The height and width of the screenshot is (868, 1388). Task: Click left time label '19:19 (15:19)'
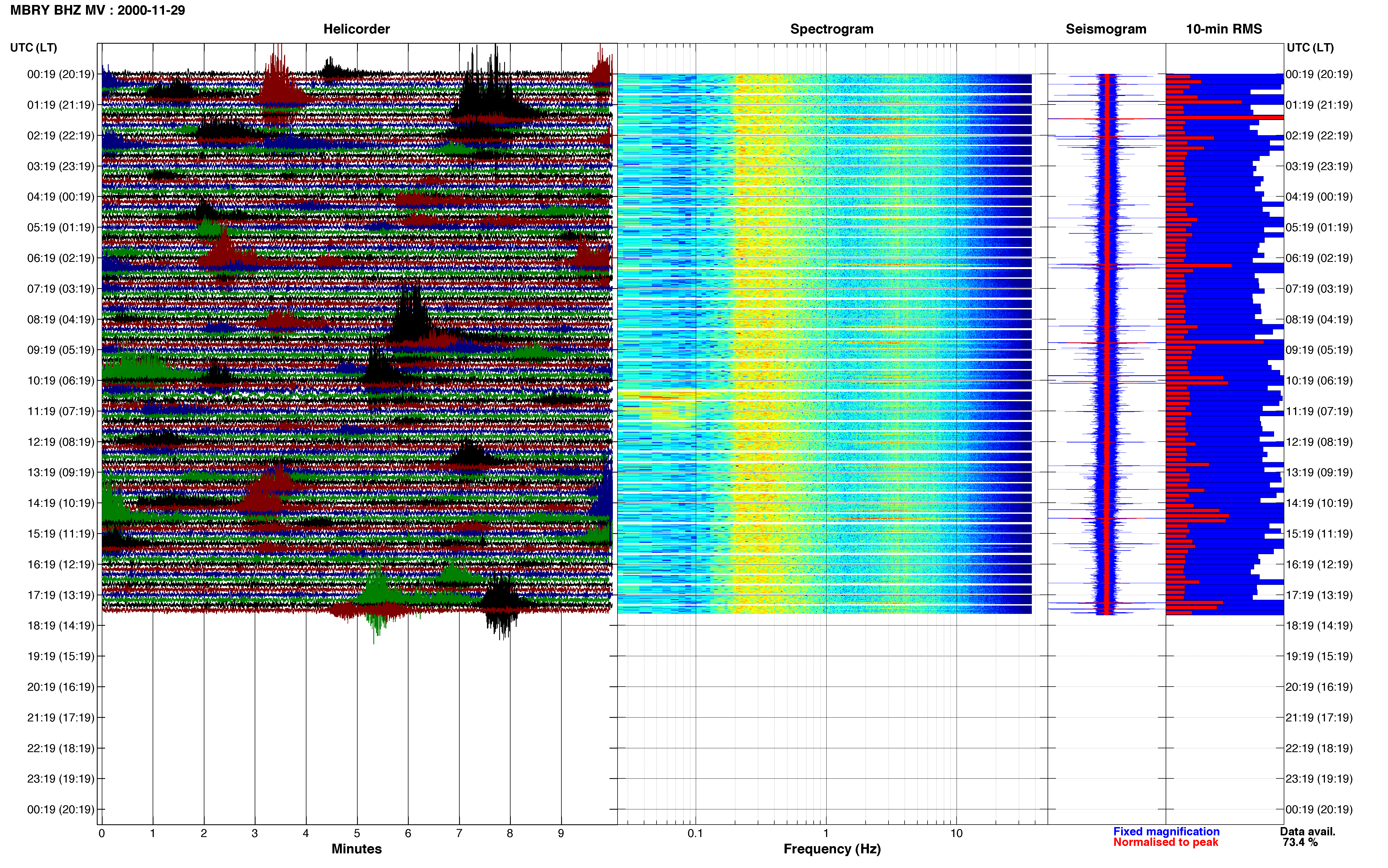coord(61,656)
